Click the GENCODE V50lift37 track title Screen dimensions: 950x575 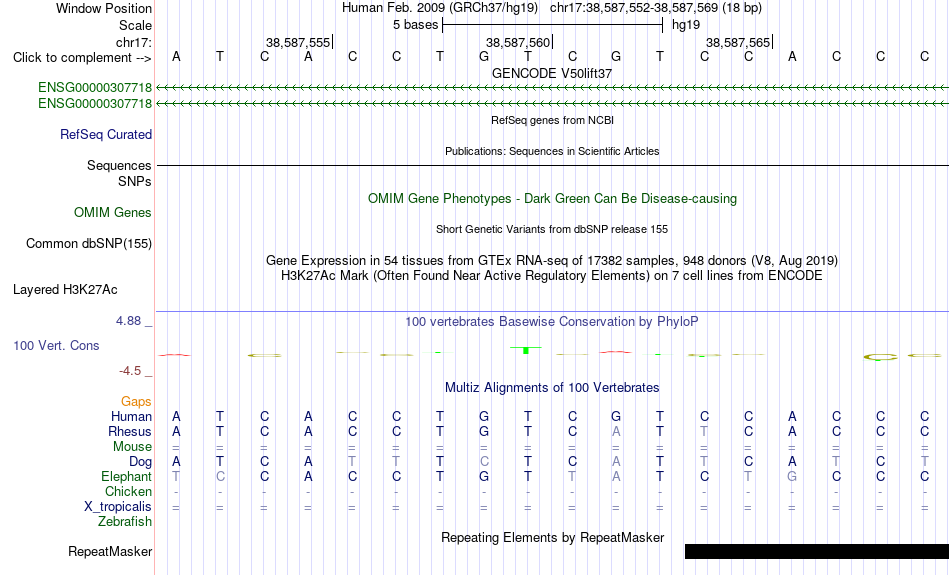click(x=552, y=73)
